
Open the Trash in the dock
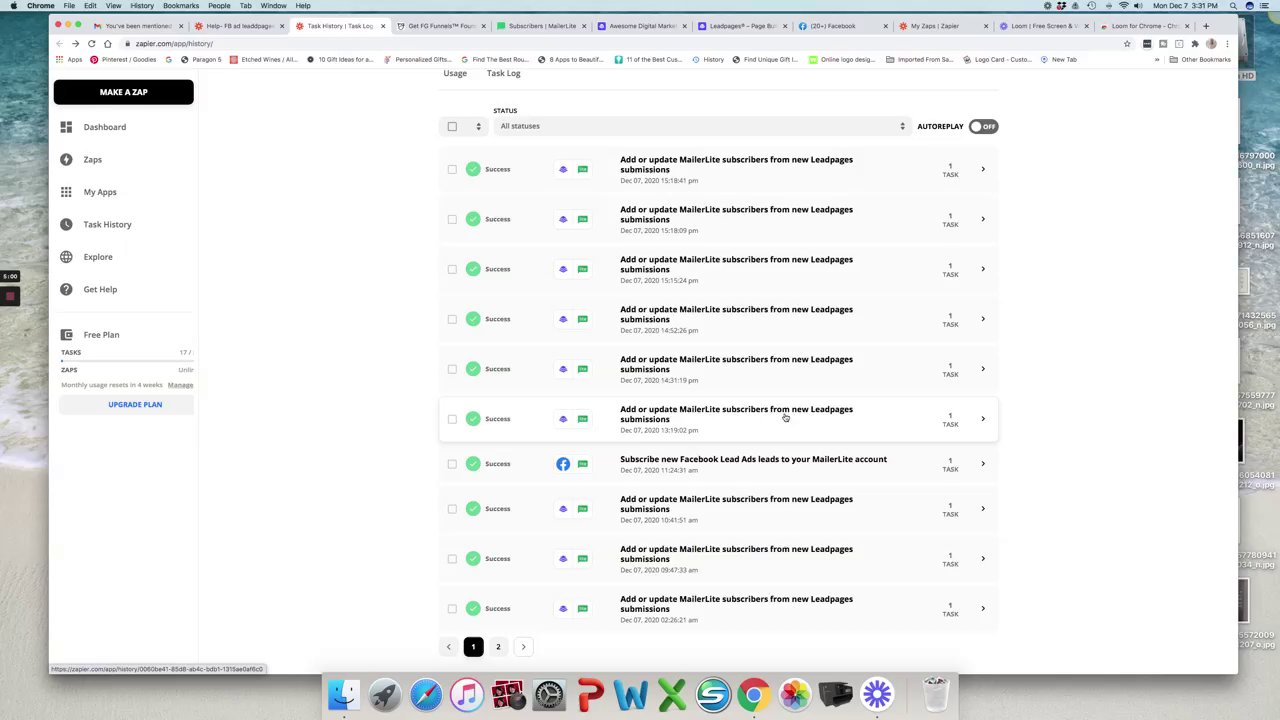pos(936,694)
